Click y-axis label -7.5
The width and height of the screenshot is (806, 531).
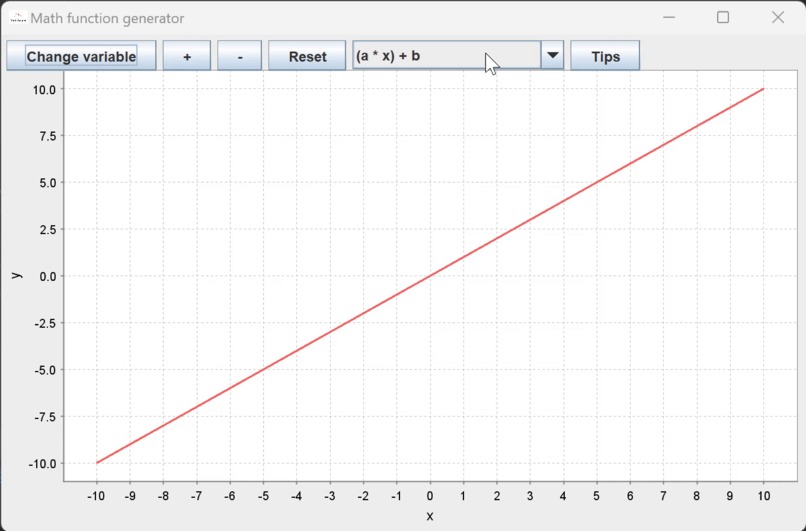click(46, 417)
